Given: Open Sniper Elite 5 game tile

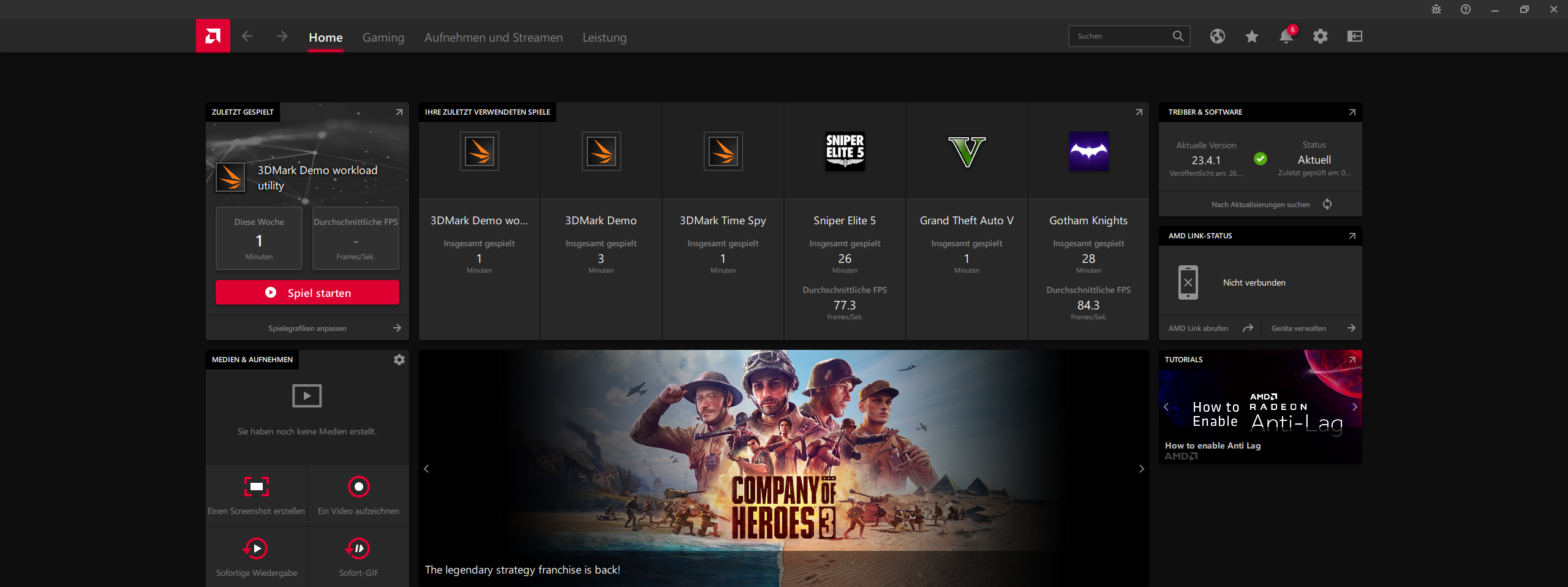Looking at the screenshot, I should click(845, 221).
